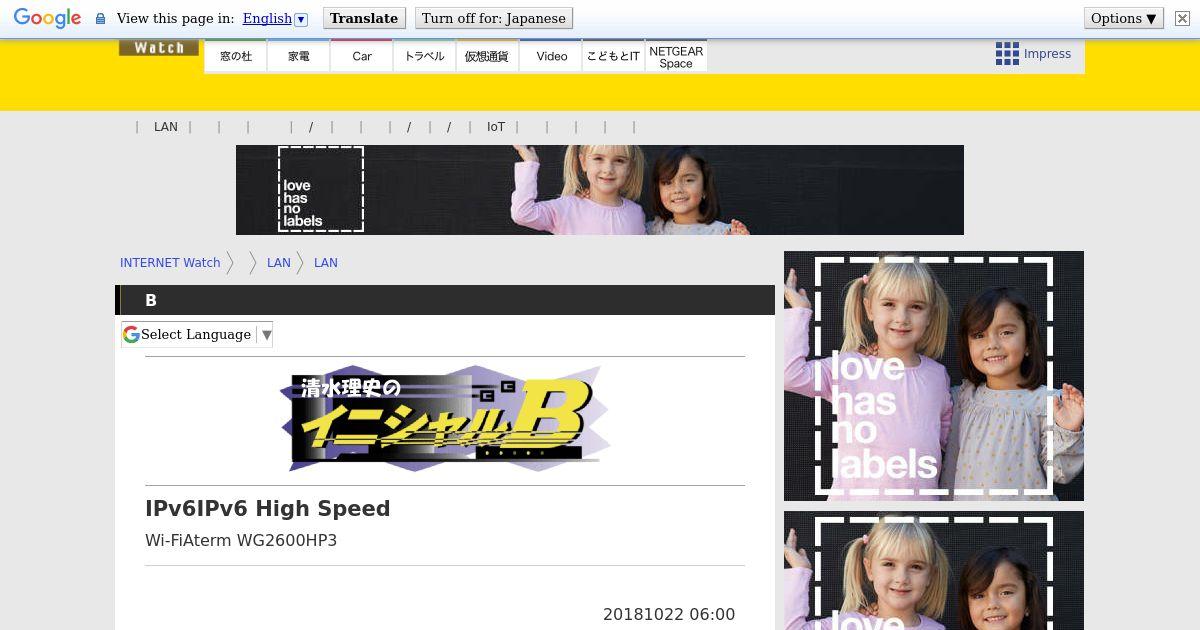Screen dimensions: 1200x630
Task: Click the Google logo in translate bar
Action: point(47,18)
